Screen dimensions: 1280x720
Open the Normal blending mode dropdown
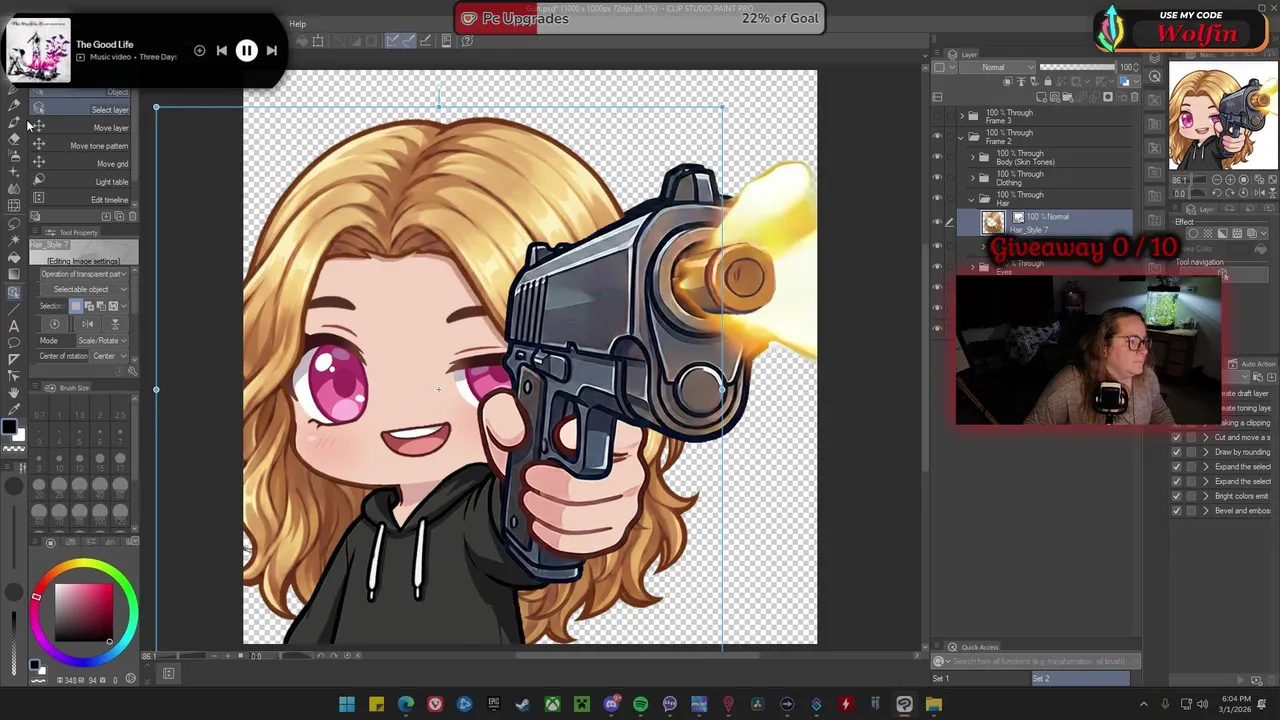(x=997, y=67)
